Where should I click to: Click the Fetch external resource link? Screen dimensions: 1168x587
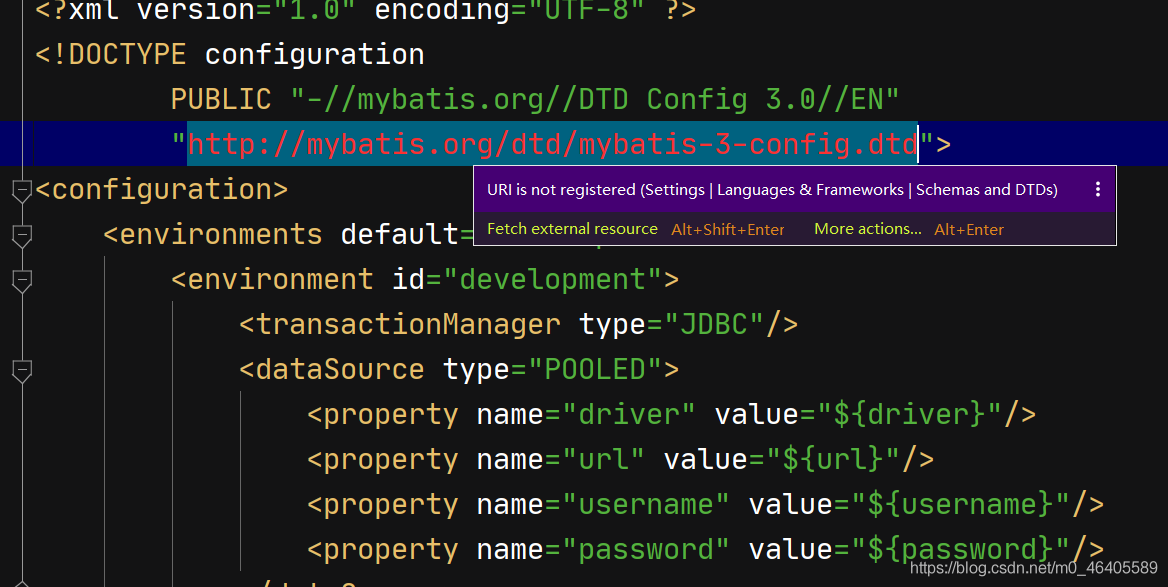point(572,229)
